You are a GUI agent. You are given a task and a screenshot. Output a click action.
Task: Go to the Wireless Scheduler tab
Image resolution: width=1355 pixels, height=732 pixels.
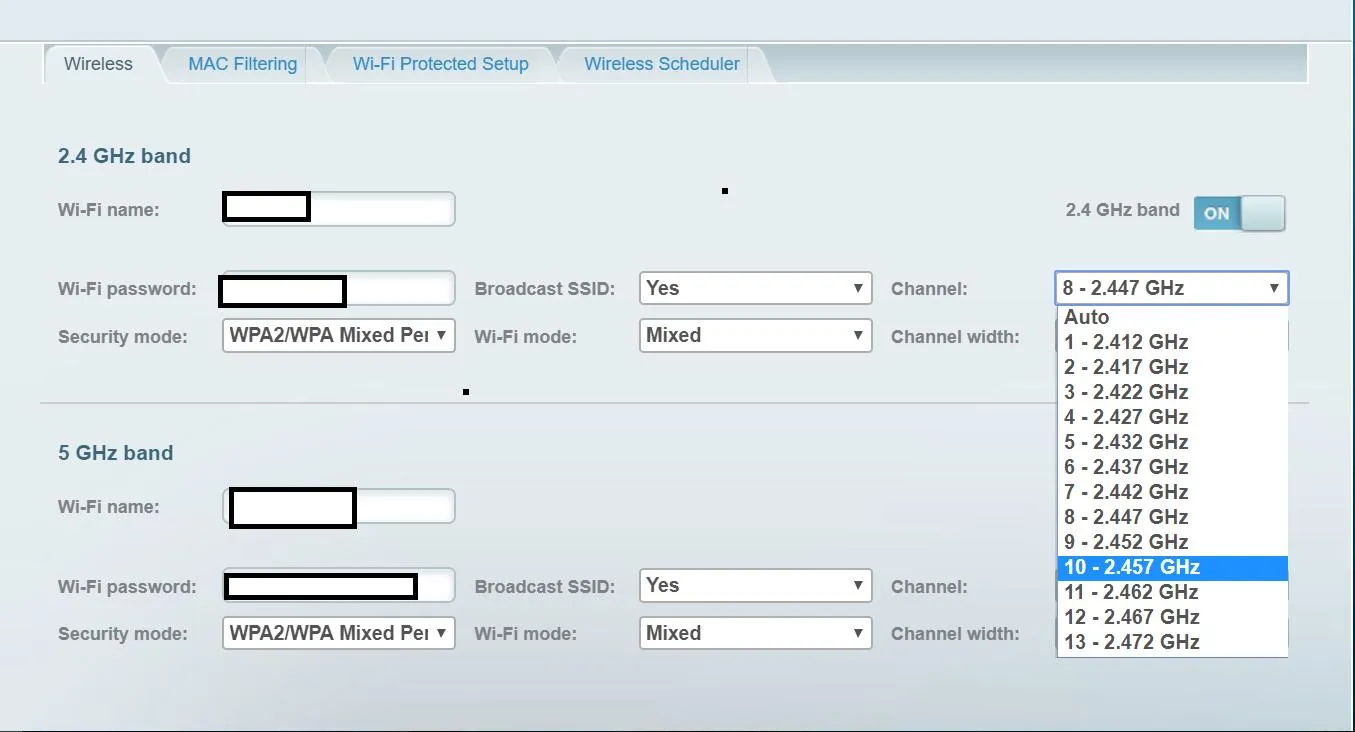coord(662,64)
